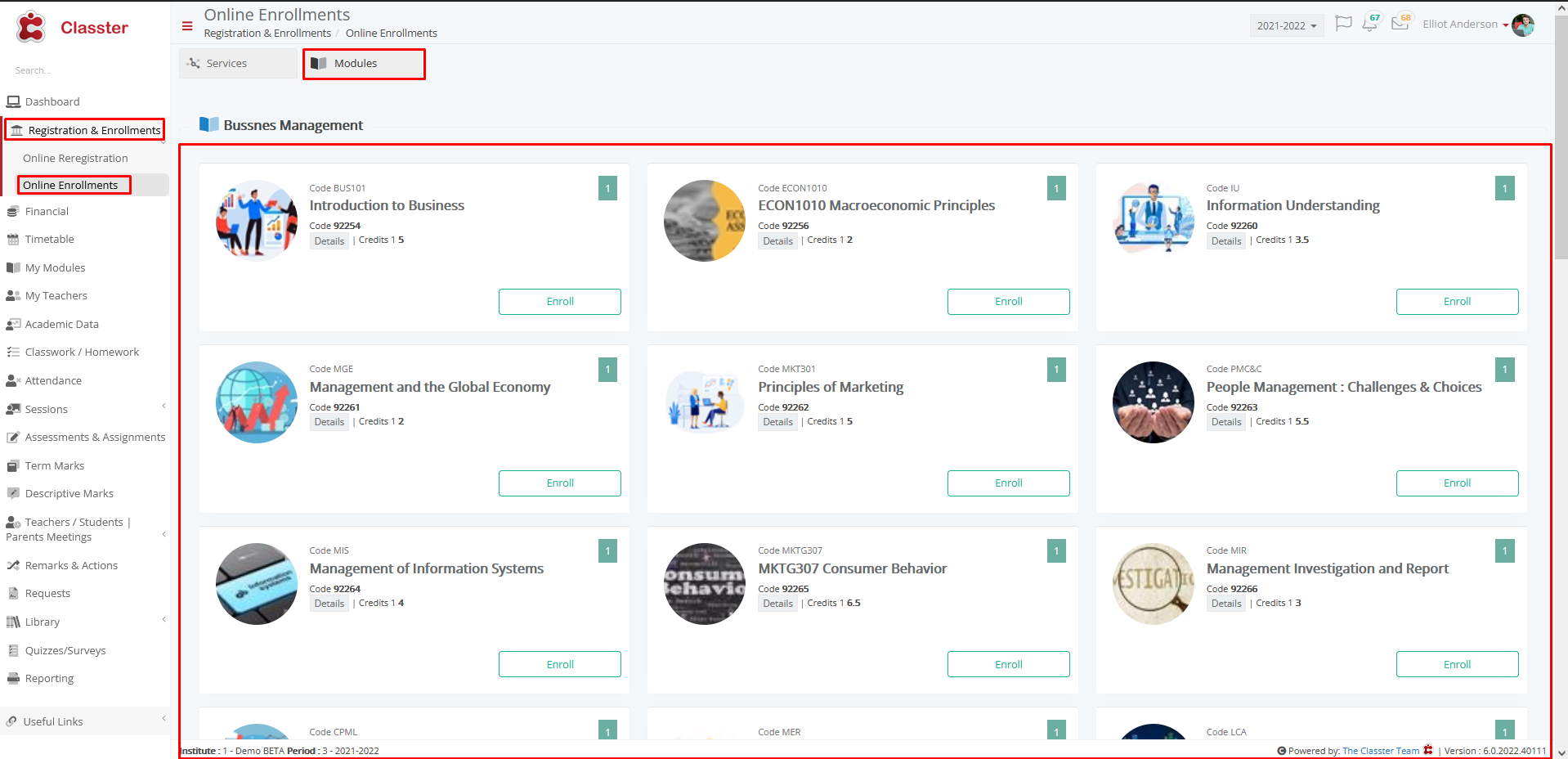Open the flag icon in top bar
The width and height of the screenshot is (1568, 759).
click(x=1343, y=24)
